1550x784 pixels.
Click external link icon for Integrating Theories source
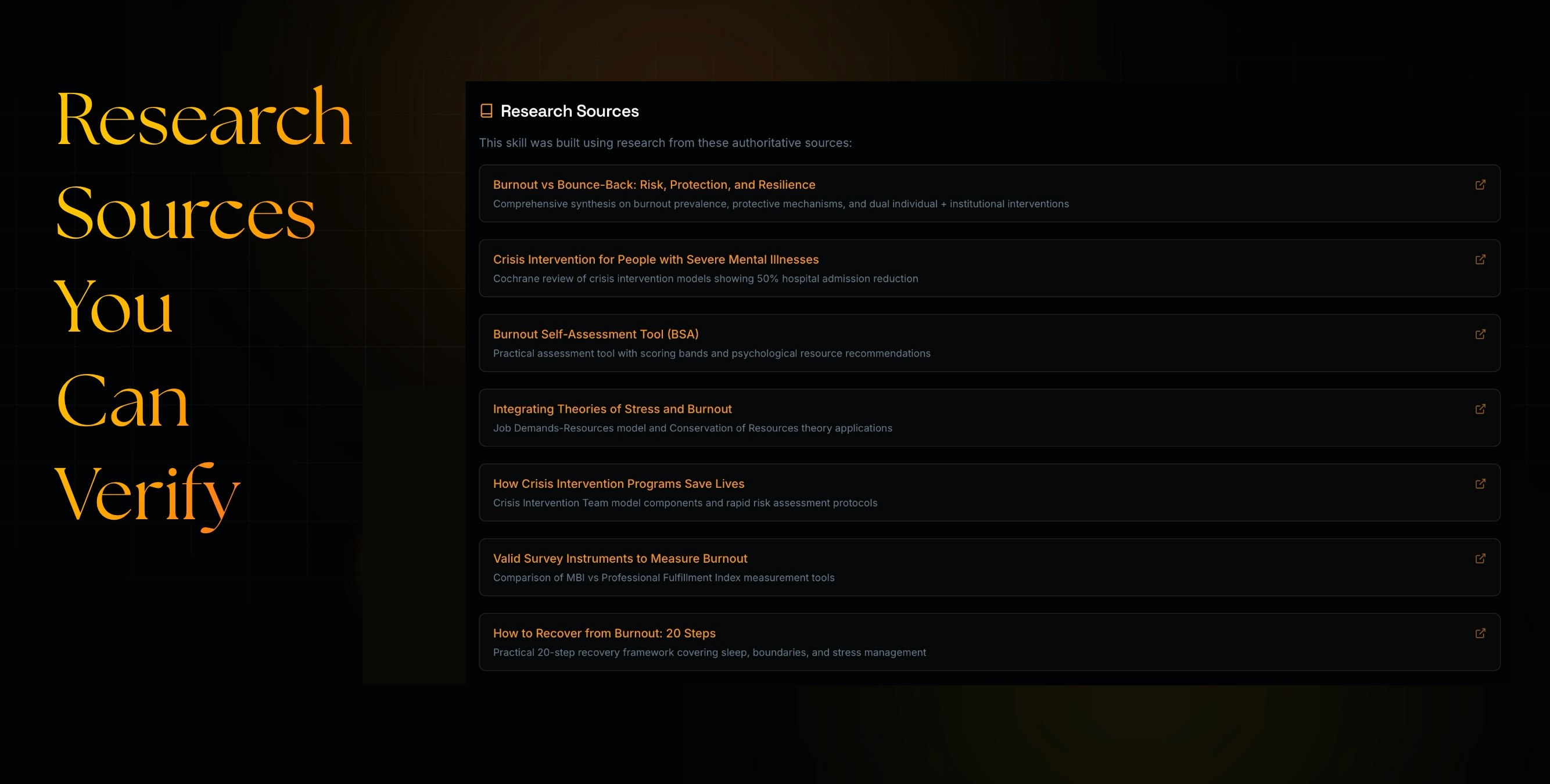pos(1480,409)
